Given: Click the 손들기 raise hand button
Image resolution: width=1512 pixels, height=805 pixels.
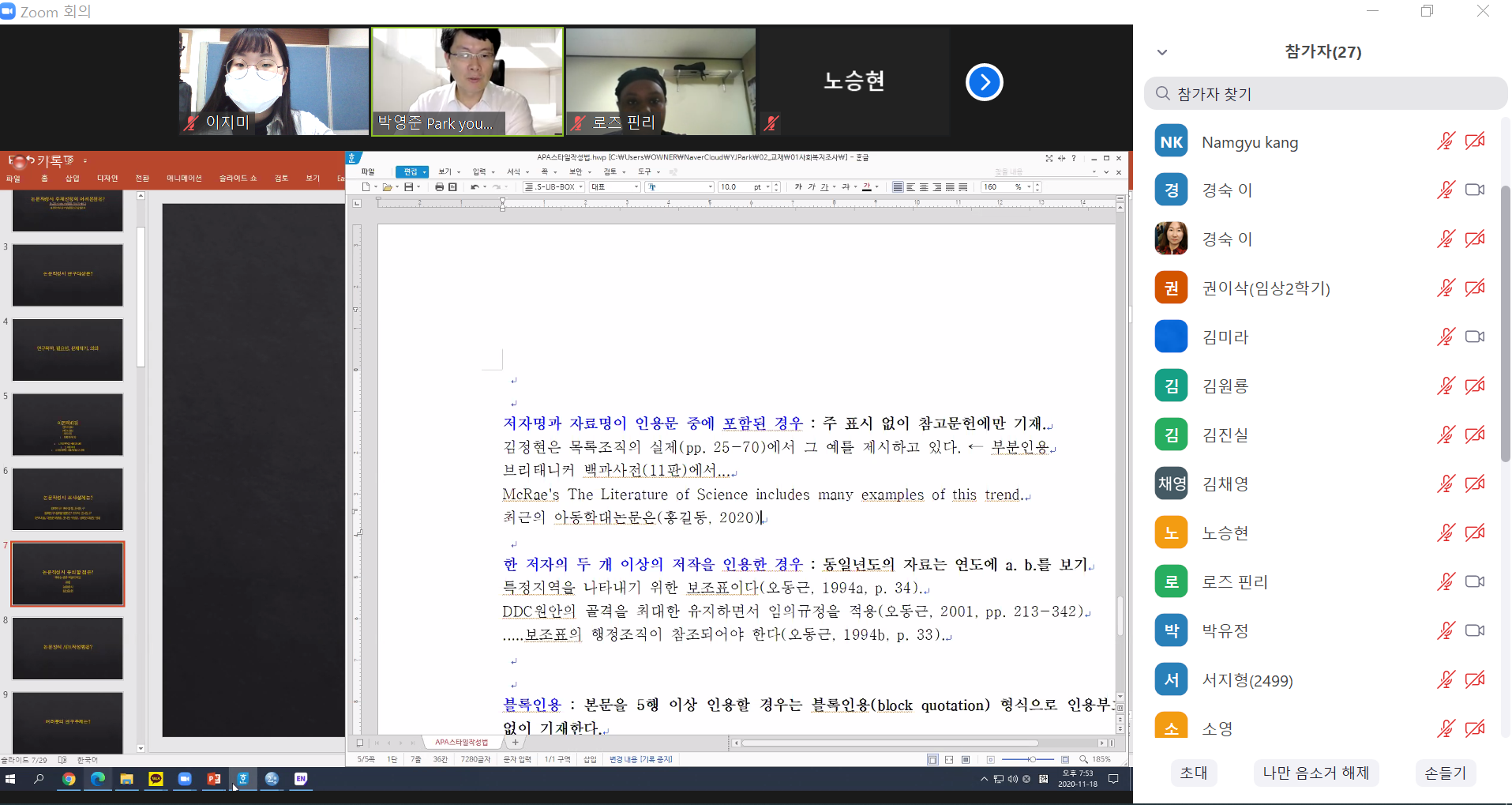Looking at the screenshot, I should 1445,773.
